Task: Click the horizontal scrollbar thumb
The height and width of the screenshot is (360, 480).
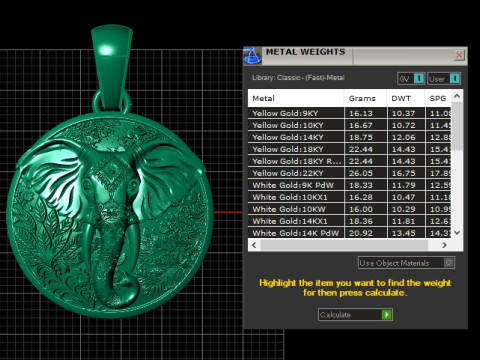Action: [344, 245]
